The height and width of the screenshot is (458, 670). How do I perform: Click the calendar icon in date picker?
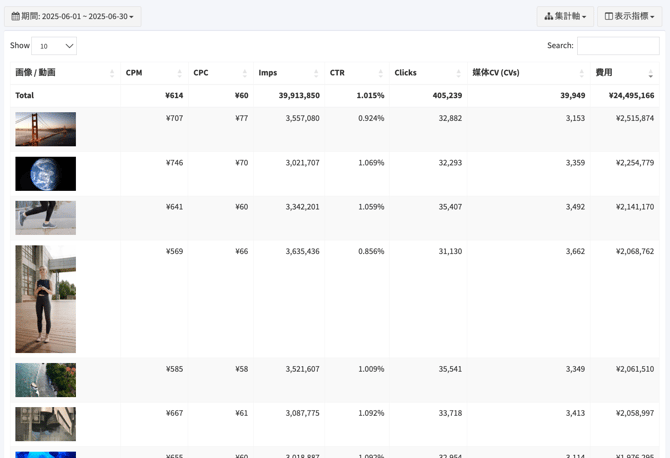[15, 16]
